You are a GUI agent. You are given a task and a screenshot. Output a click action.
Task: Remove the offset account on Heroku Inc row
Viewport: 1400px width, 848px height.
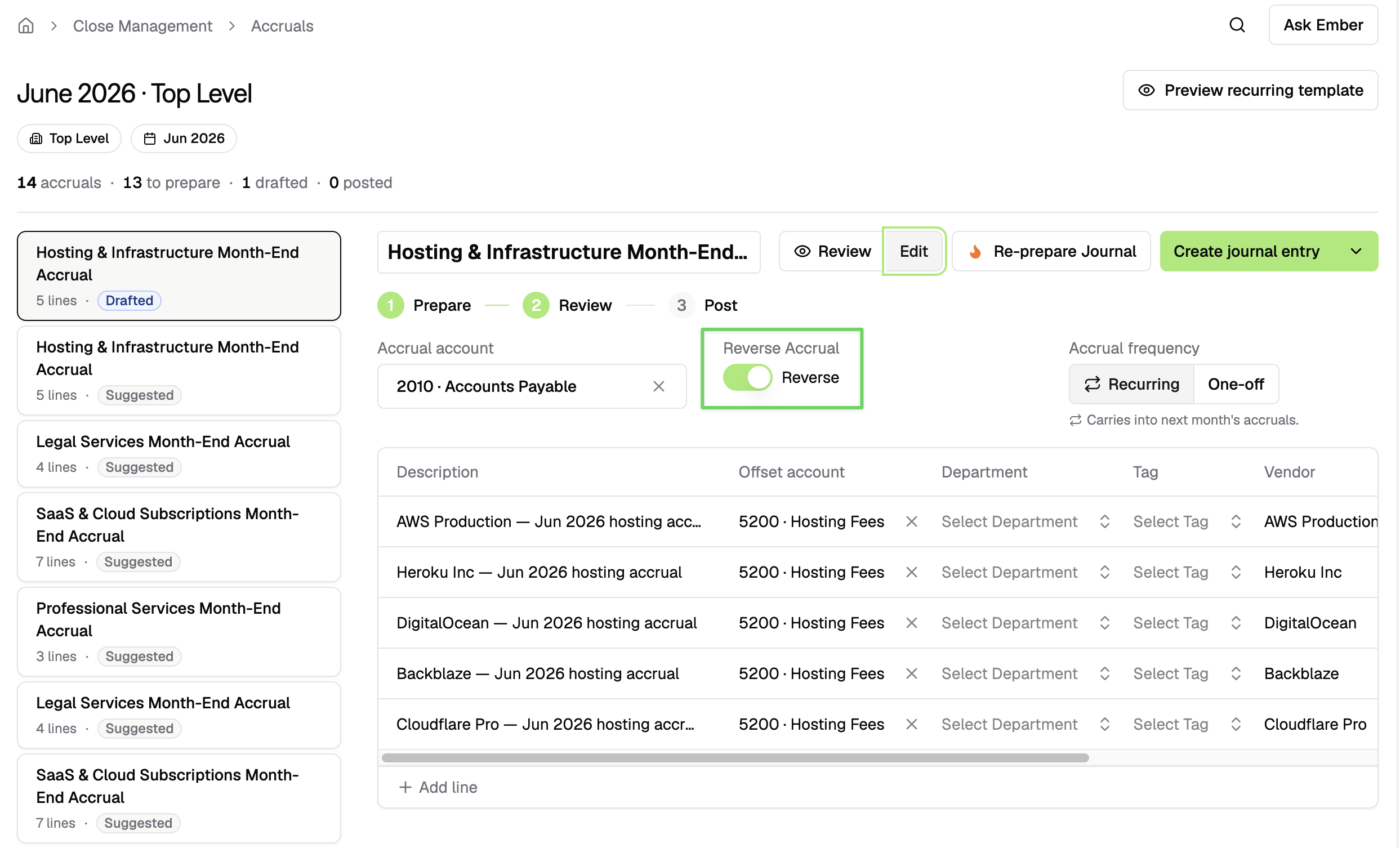pyautogui.click(x=911, y=572)
